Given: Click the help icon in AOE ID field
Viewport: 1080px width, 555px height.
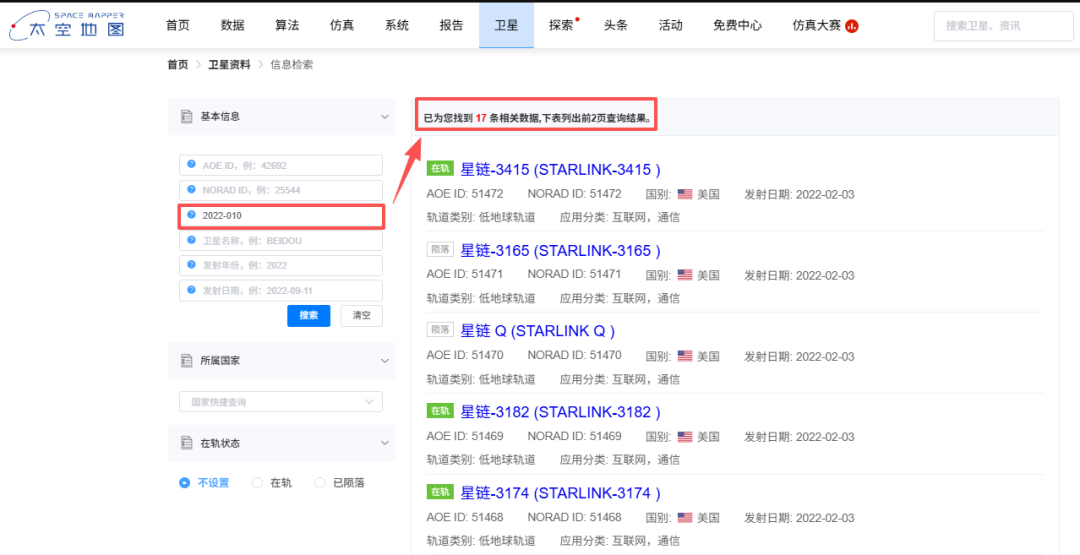Looking at the screenshot, I should tap(191, 165).
